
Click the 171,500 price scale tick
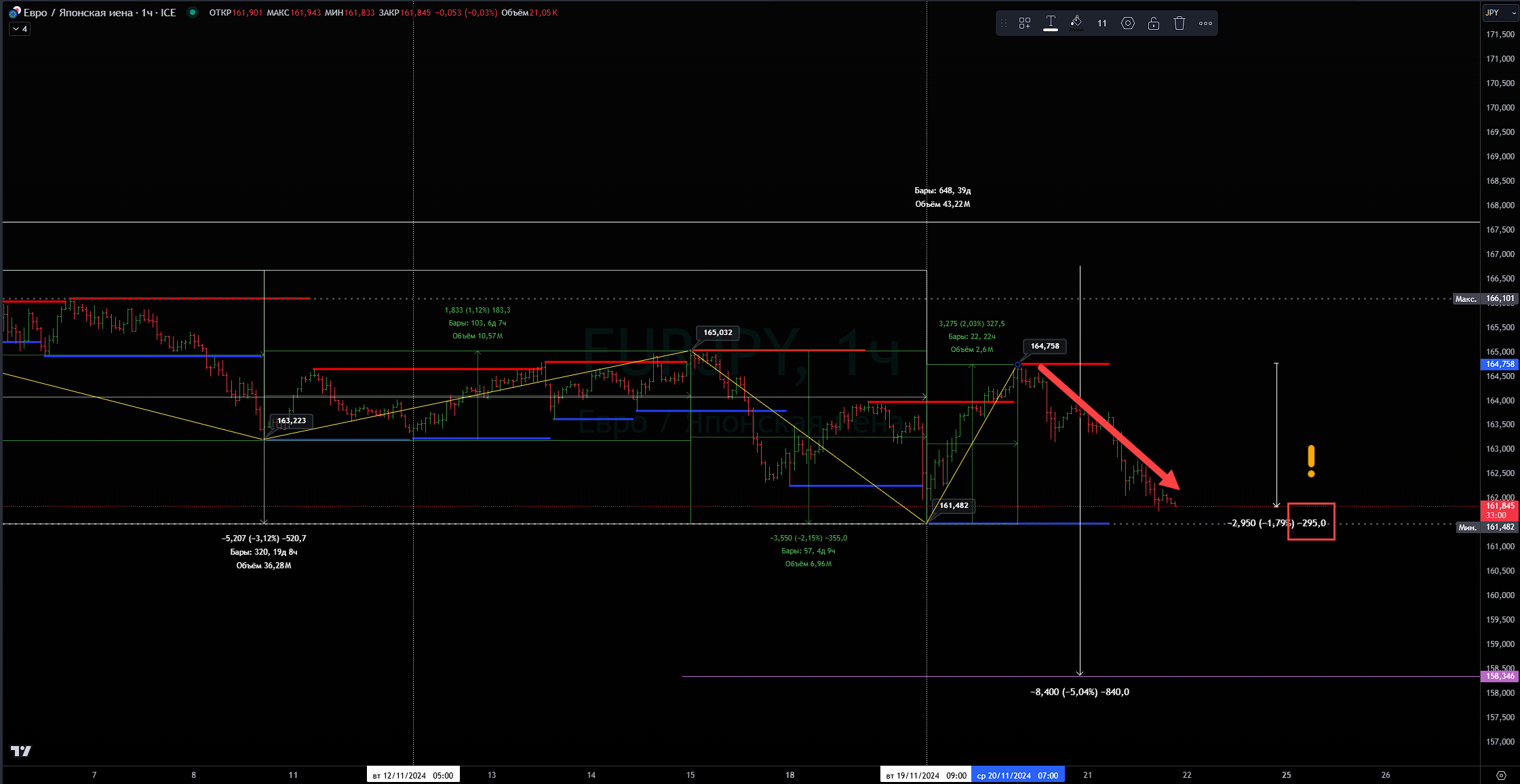pos(1500,35)
